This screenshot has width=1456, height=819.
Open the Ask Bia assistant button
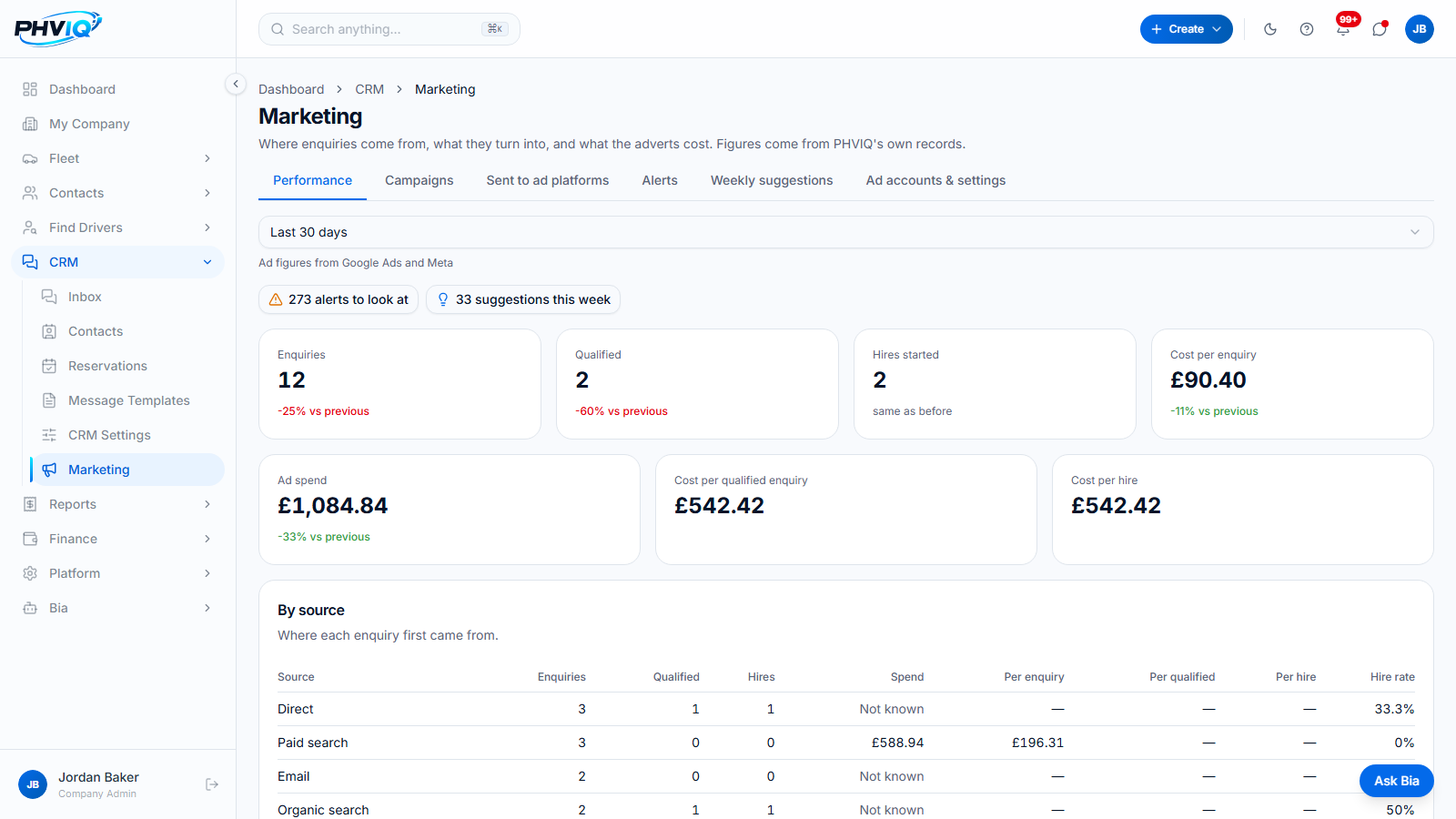coord(1397,781)
